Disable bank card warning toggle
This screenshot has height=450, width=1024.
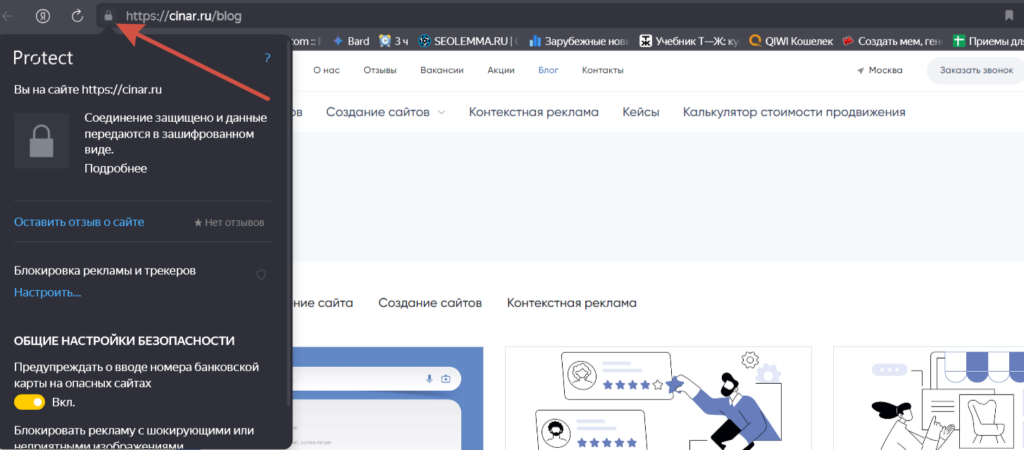(30, 402)
